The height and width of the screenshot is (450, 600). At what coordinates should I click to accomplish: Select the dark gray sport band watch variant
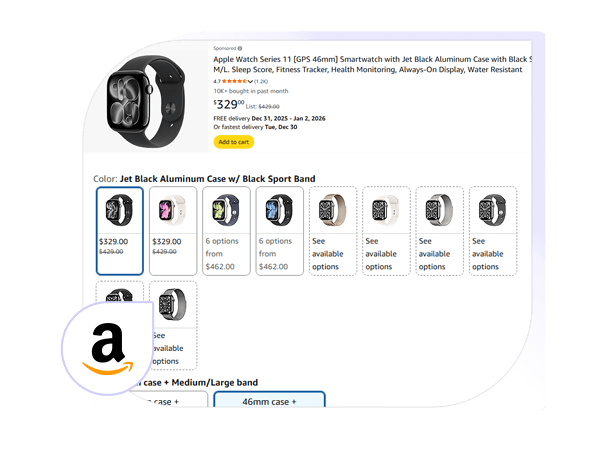pyautogui.click(x=493, y=231)
